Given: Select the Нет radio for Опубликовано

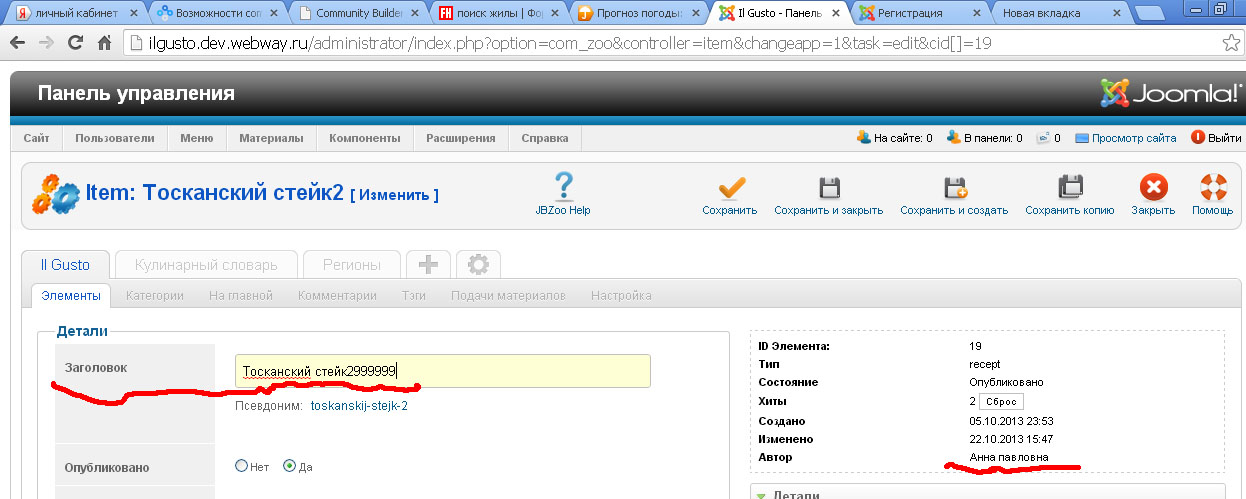Looking at the screenshot, I should point(241,466).
